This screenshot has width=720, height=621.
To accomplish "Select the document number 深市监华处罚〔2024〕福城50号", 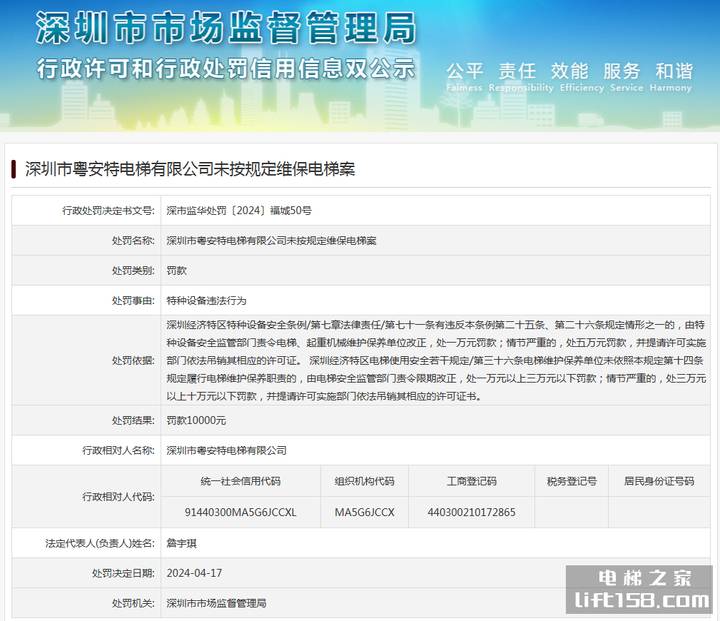I will [239, 211].
